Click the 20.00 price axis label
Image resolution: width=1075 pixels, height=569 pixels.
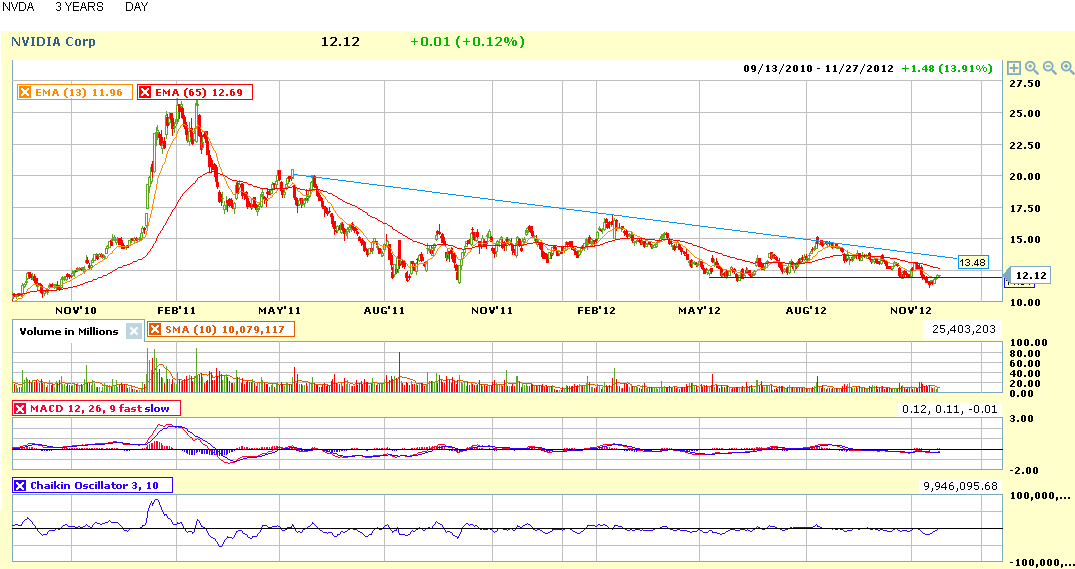tap(1026, 176)
